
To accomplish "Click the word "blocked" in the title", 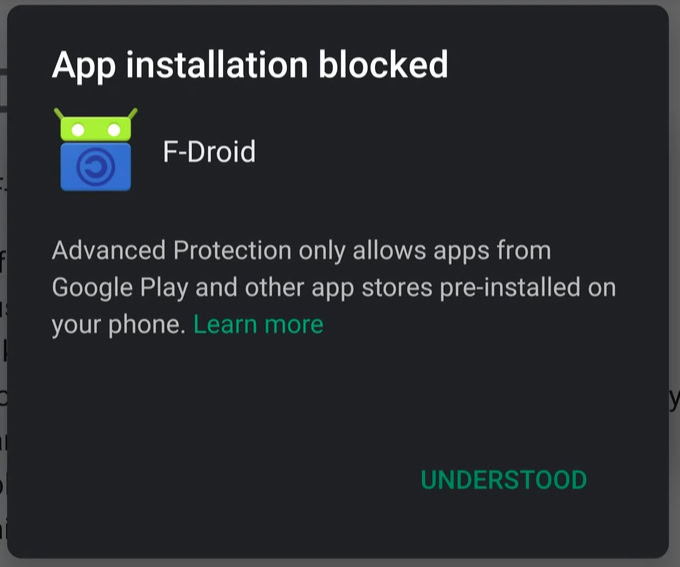I will (x=383, y=65).
